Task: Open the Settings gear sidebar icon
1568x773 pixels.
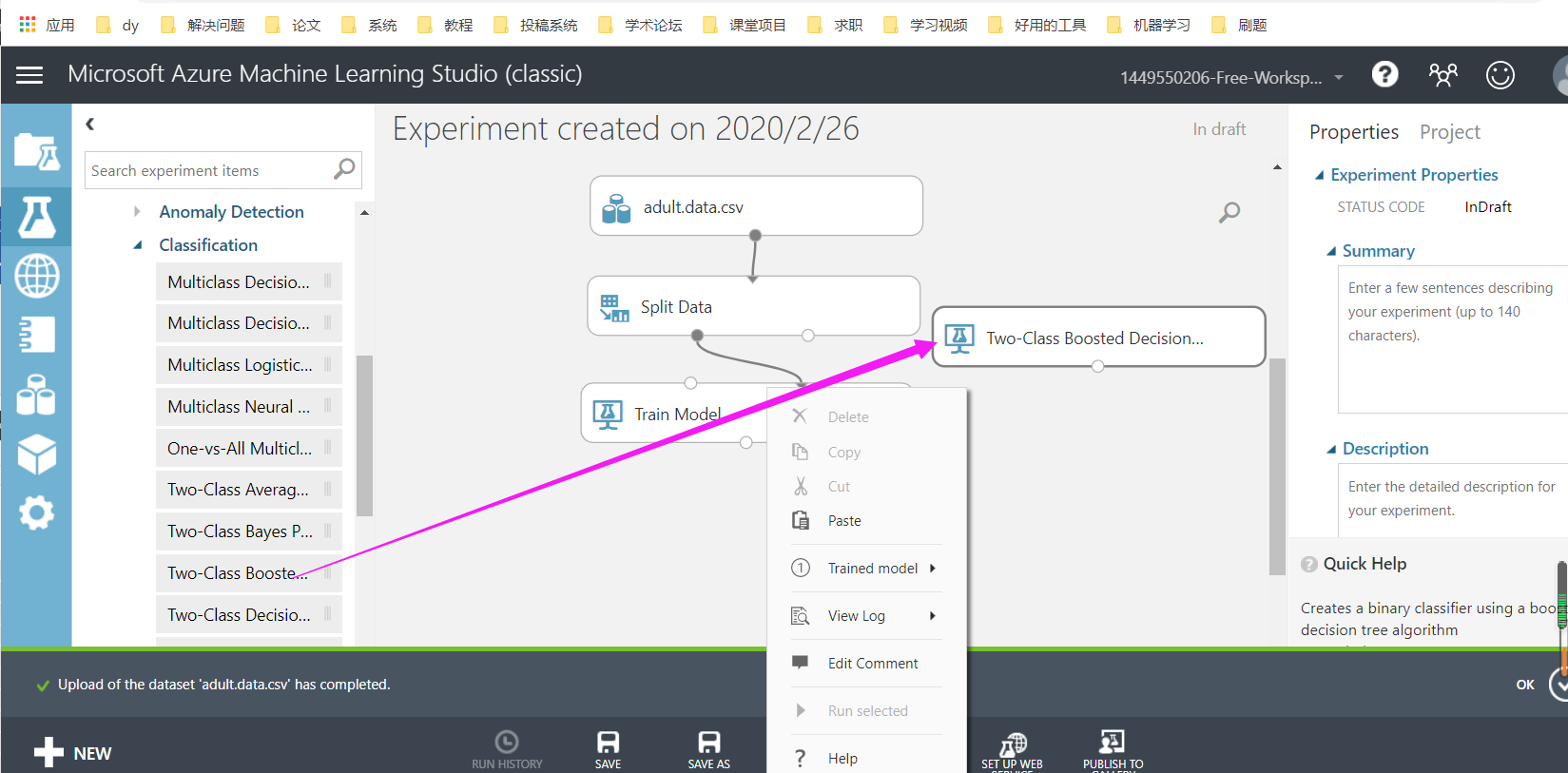Action: (36, 513)
